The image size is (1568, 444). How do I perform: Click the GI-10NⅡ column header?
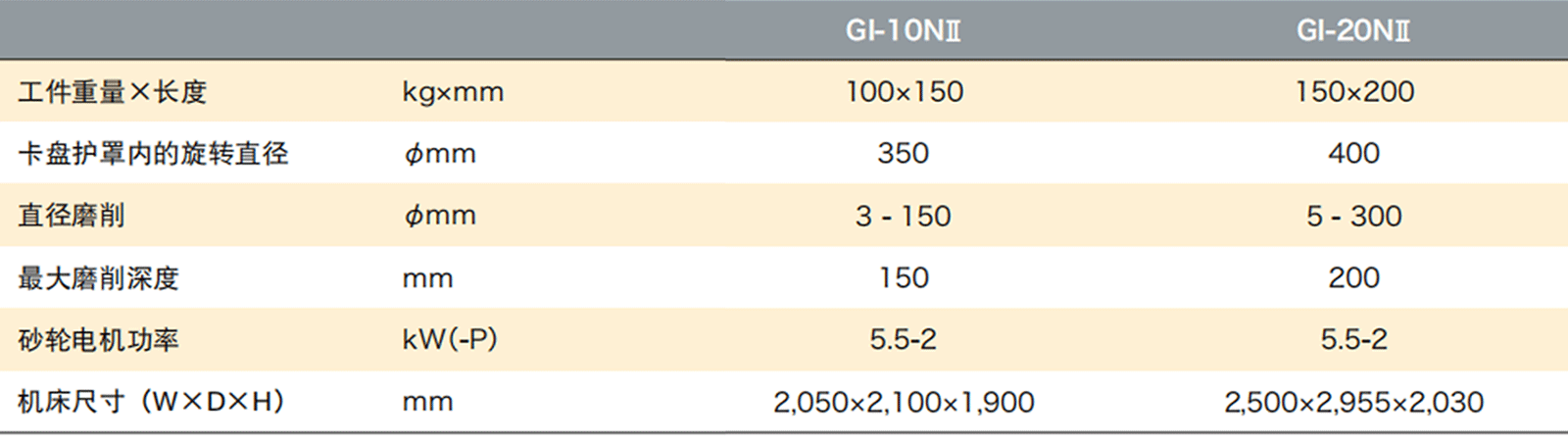coord(903,31)
